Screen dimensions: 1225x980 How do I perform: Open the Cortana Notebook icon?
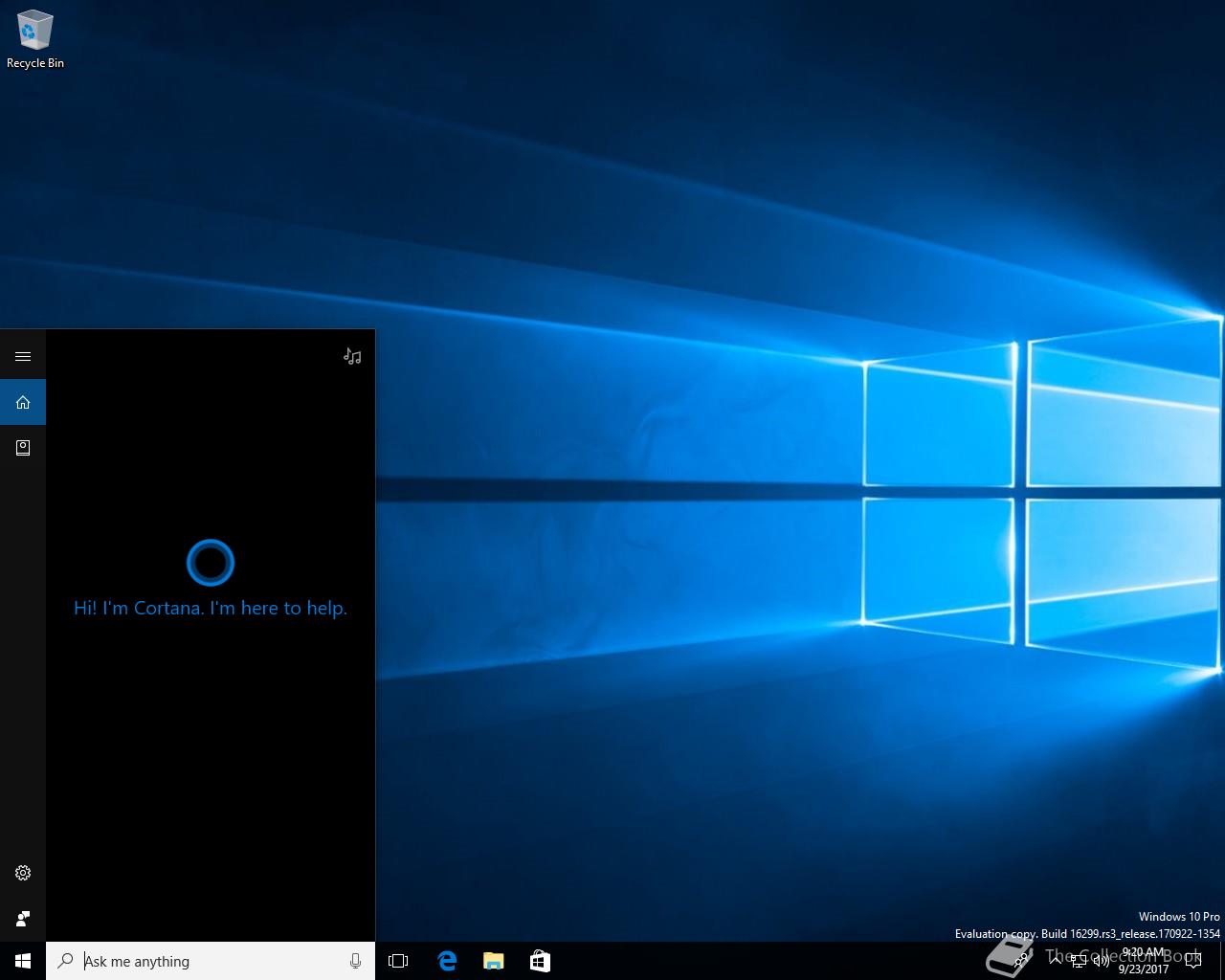click(23, 447)
